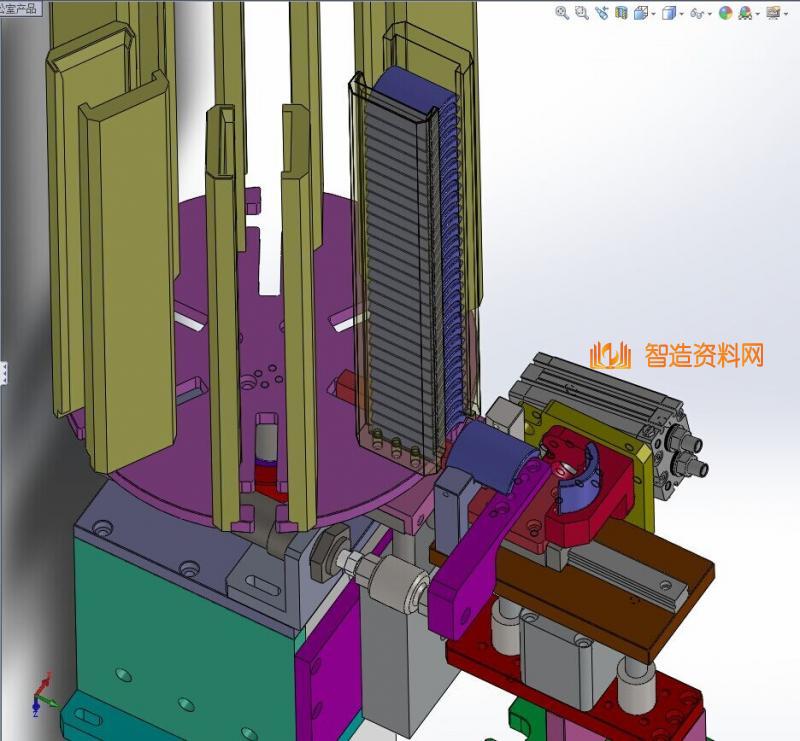Click the XYZ orientation triad
Screen dimensions: 800x741
[x=40, y=692]
